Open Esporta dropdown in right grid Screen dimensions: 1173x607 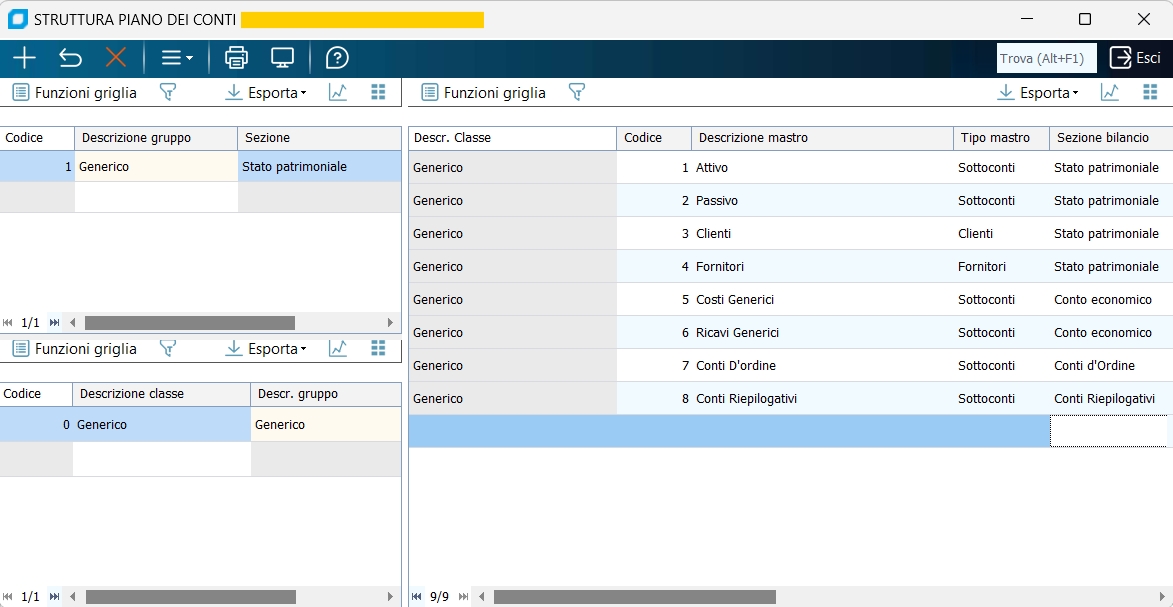[x=1038, y=92]
